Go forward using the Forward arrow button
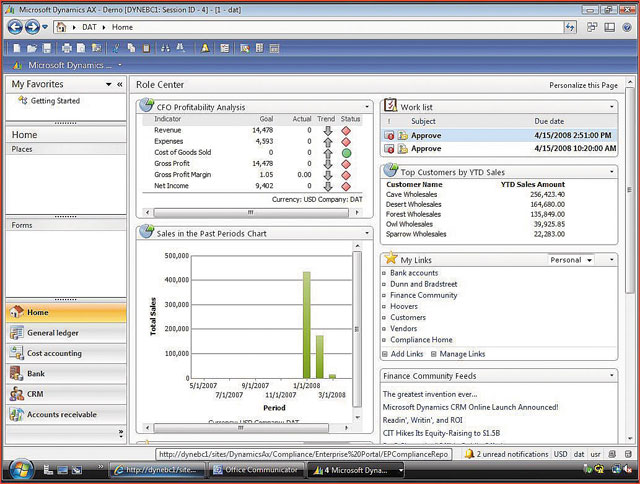This screenshot has height=484, width=640. pos(32,27)
